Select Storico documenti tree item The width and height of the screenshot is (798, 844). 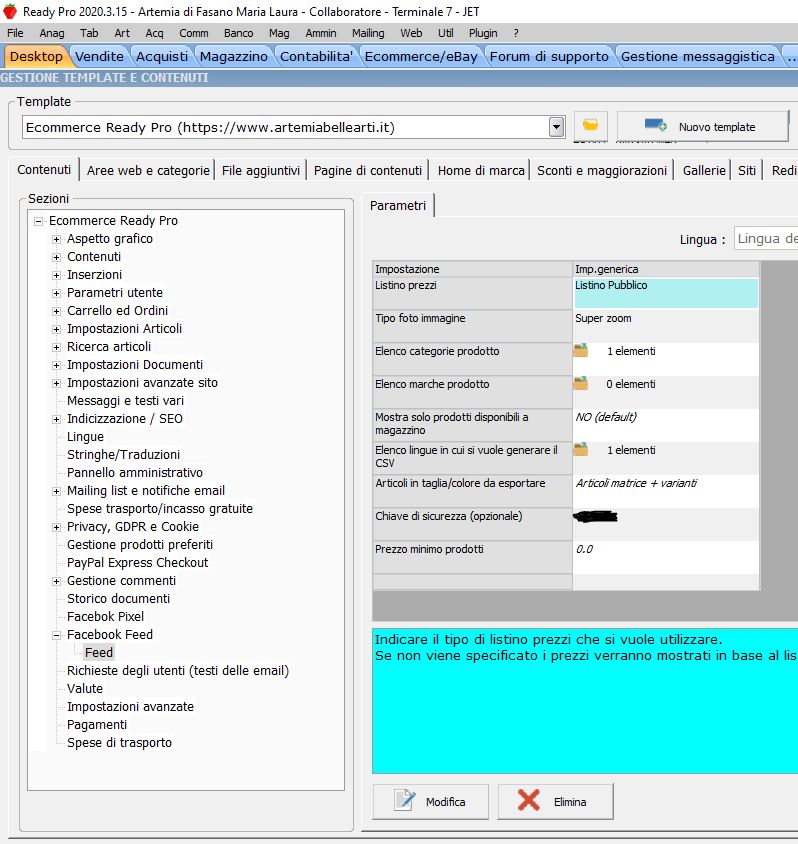118,599
